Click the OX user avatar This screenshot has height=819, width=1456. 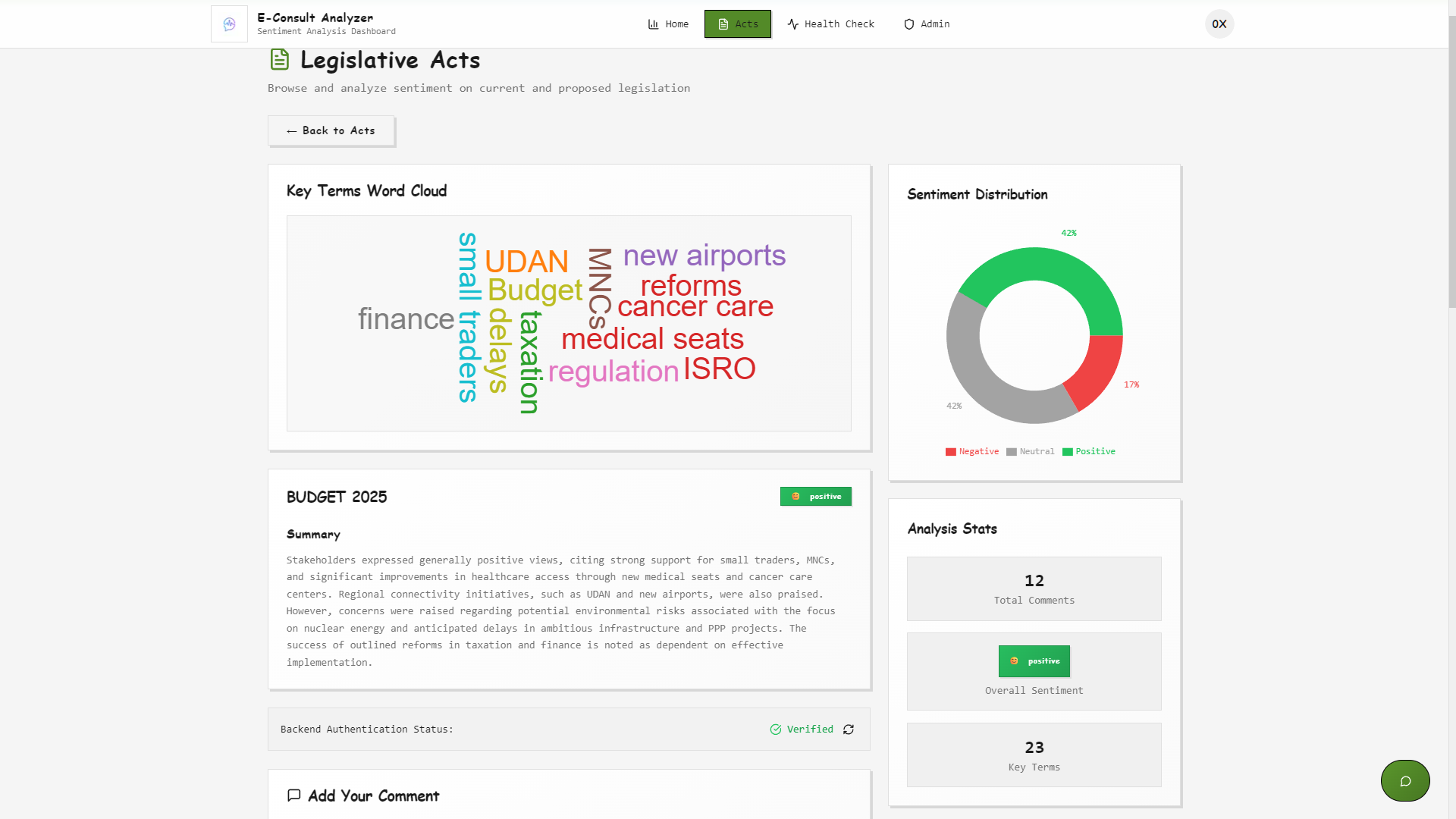pyautogui.click(x=1219, y=24)
